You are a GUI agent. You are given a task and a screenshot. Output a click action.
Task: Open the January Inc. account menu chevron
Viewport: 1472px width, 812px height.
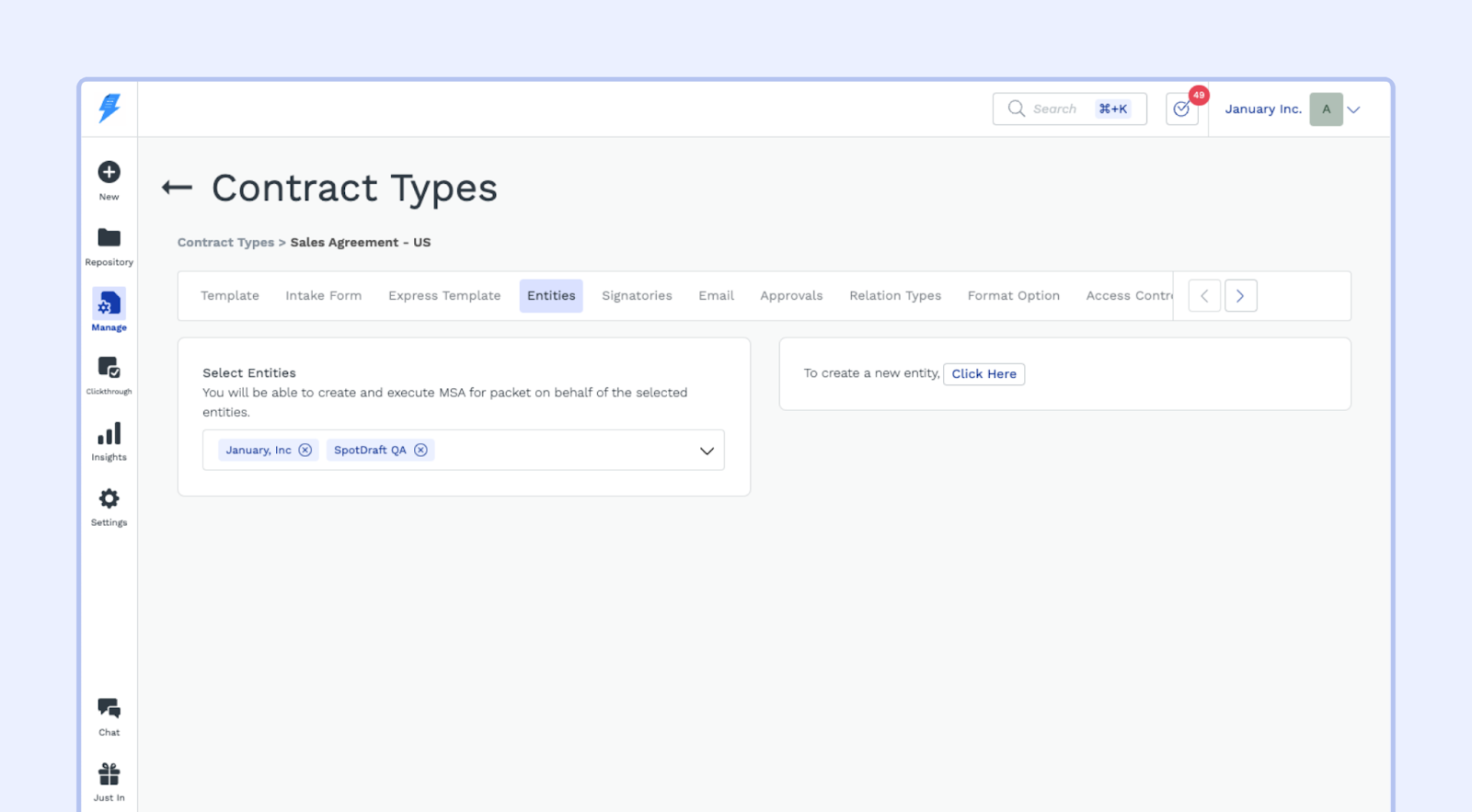click(x=1353, y=109)
